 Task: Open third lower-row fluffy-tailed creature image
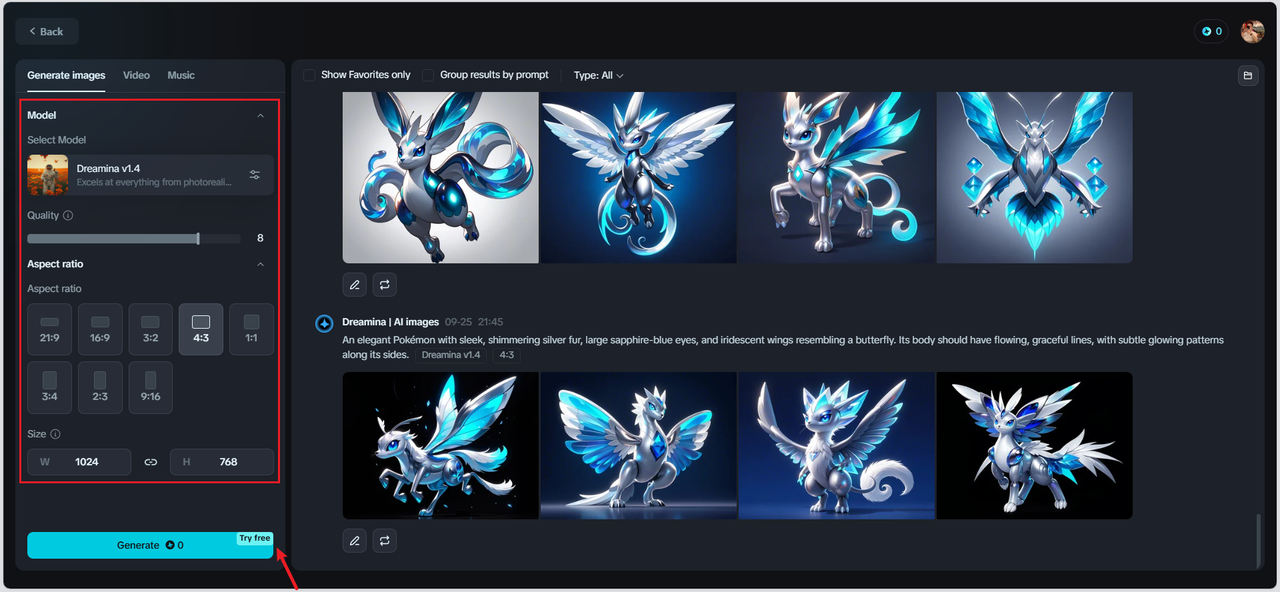837,445
